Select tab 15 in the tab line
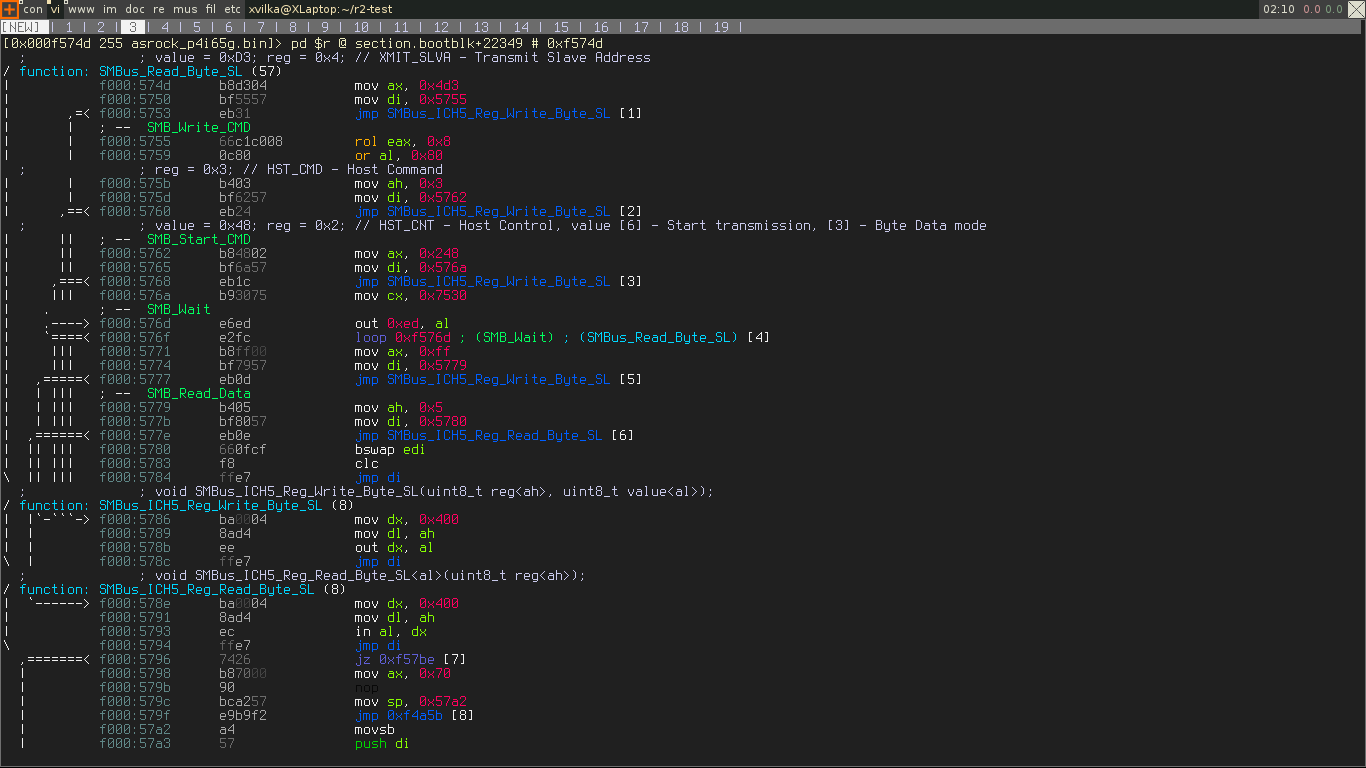The width and height of the screenshot is (1366, 768). (x=561, y=27)
